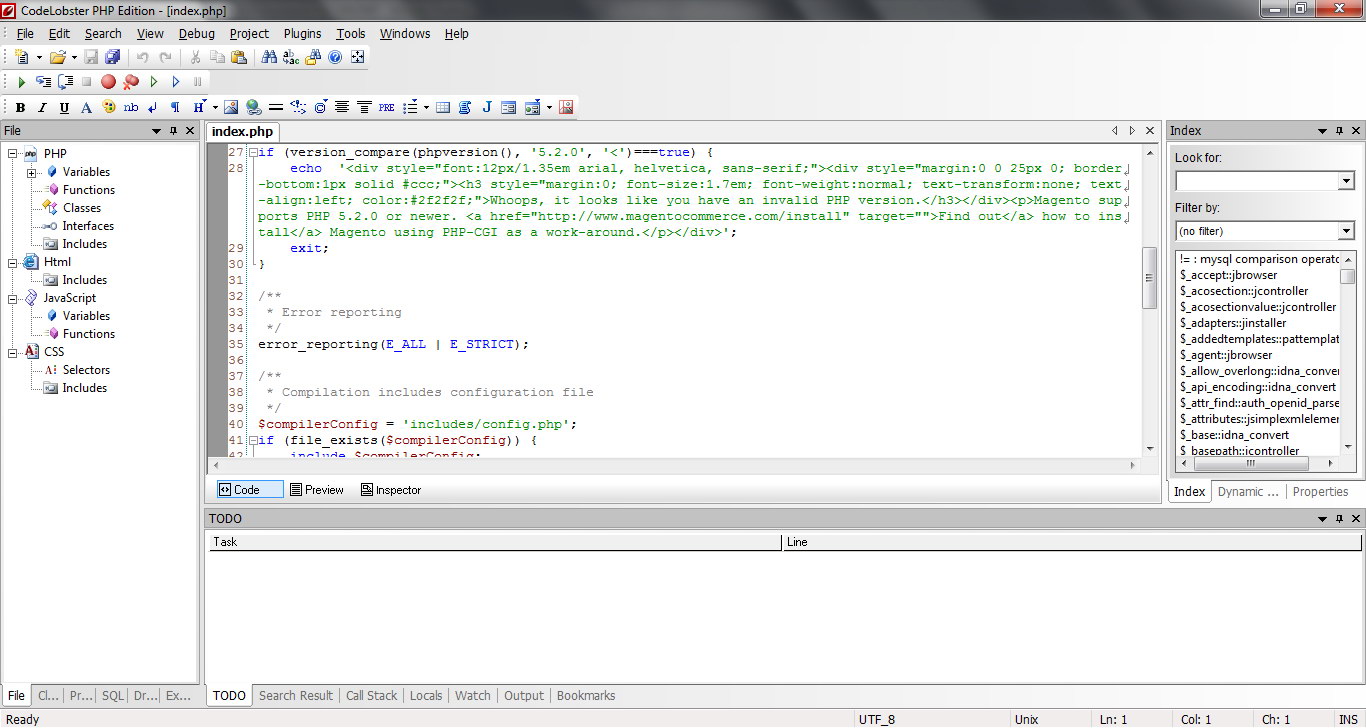
Task: Switch to the Search Result tab
Action: click(296, 695)
